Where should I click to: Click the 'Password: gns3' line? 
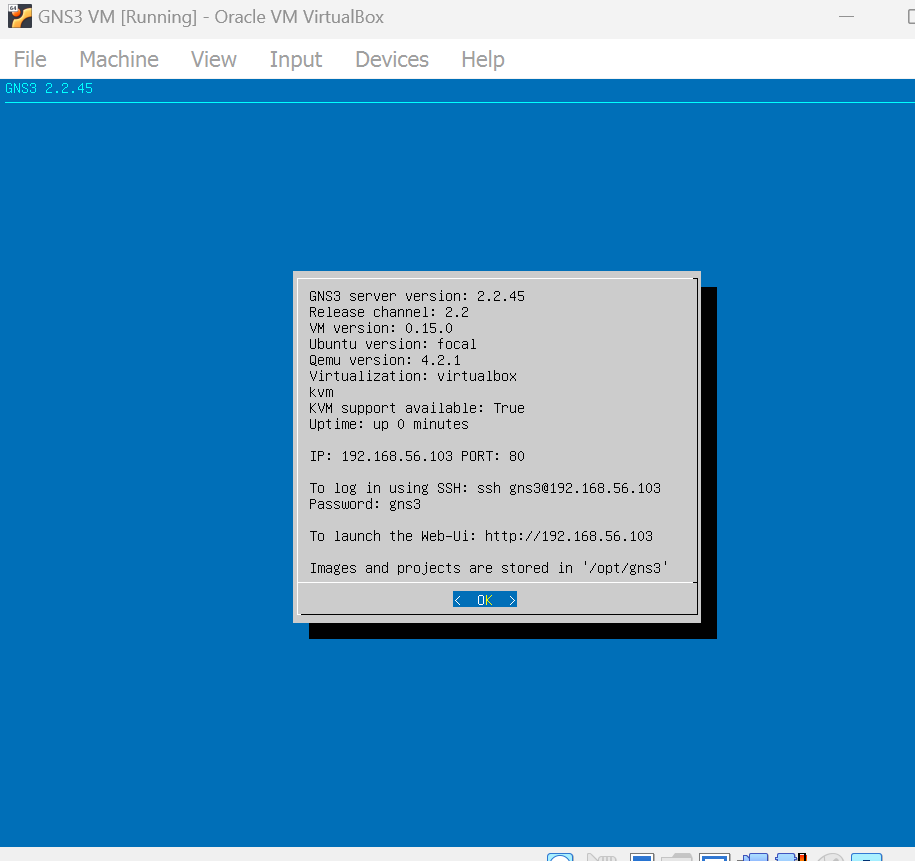point(365,504)
